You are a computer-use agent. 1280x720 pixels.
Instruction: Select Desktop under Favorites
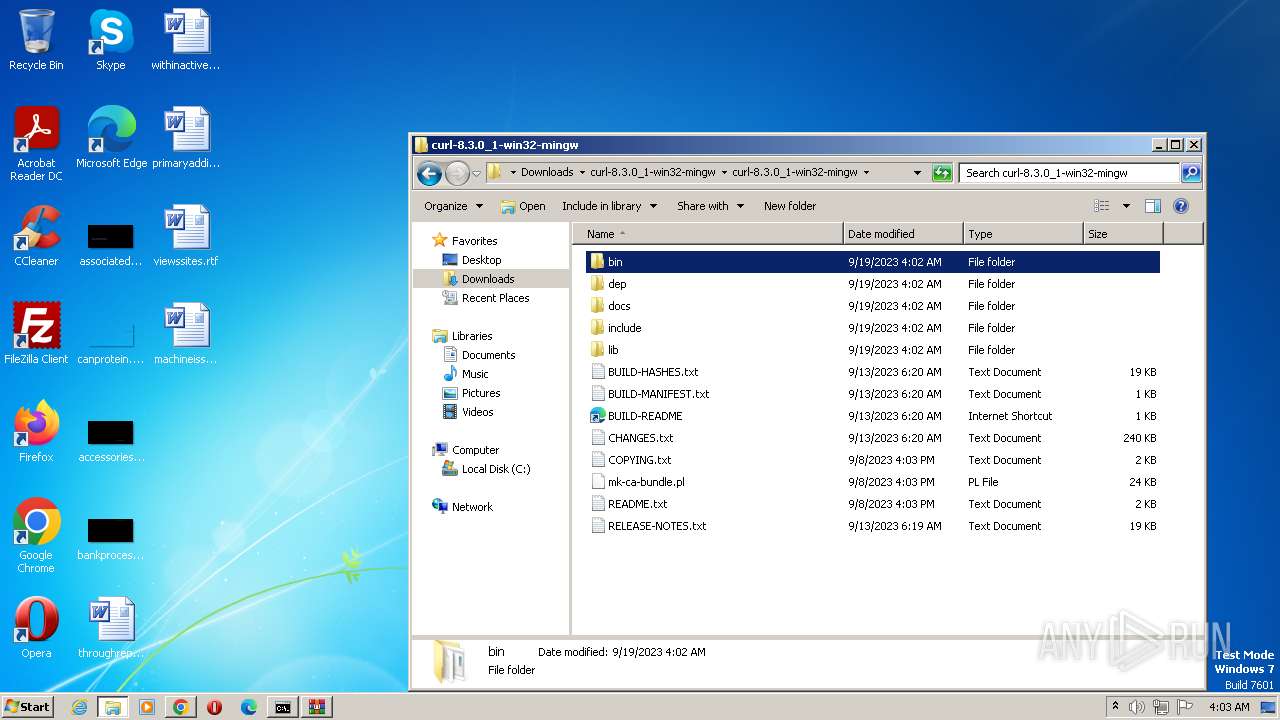[x=481, y=260]
